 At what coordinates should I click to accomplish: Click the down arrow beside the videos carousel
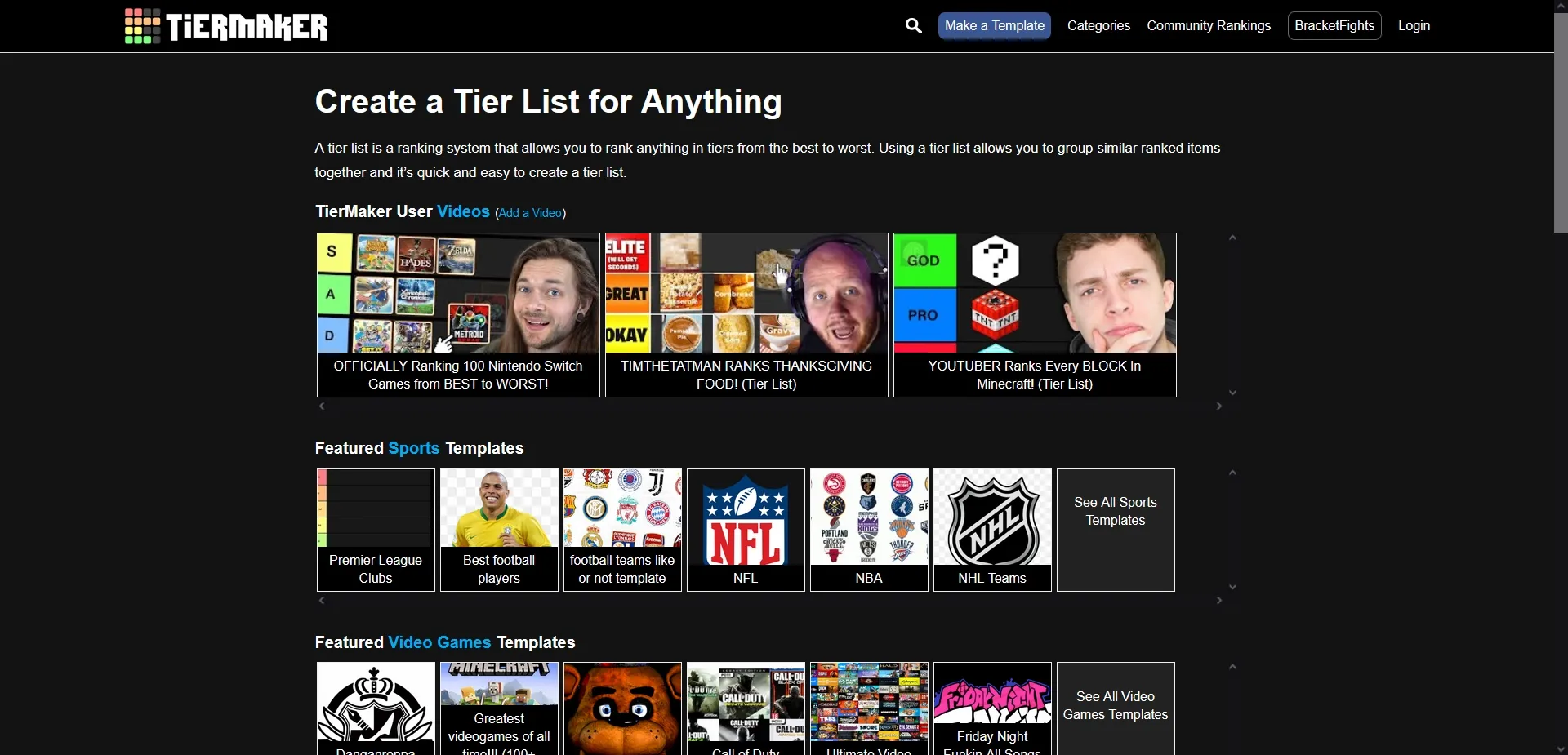point(1233,393)
